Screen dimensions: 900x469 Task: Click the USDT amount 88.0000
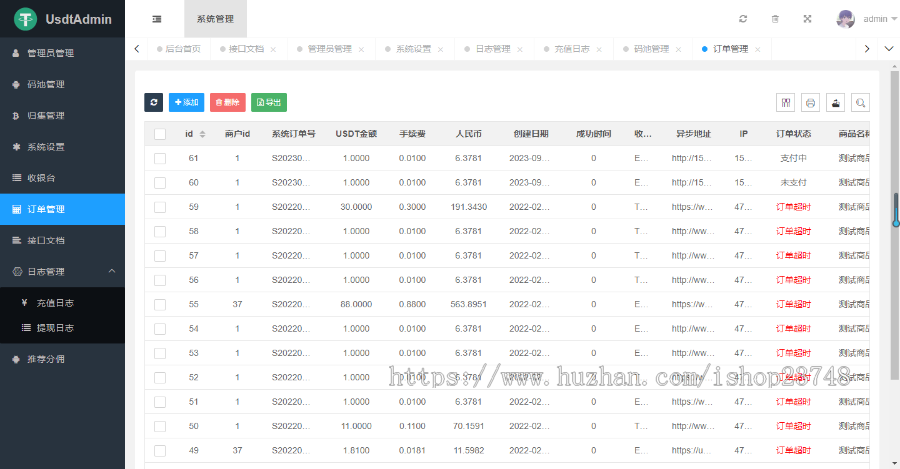pyautogui.click(x=356, y=304)
